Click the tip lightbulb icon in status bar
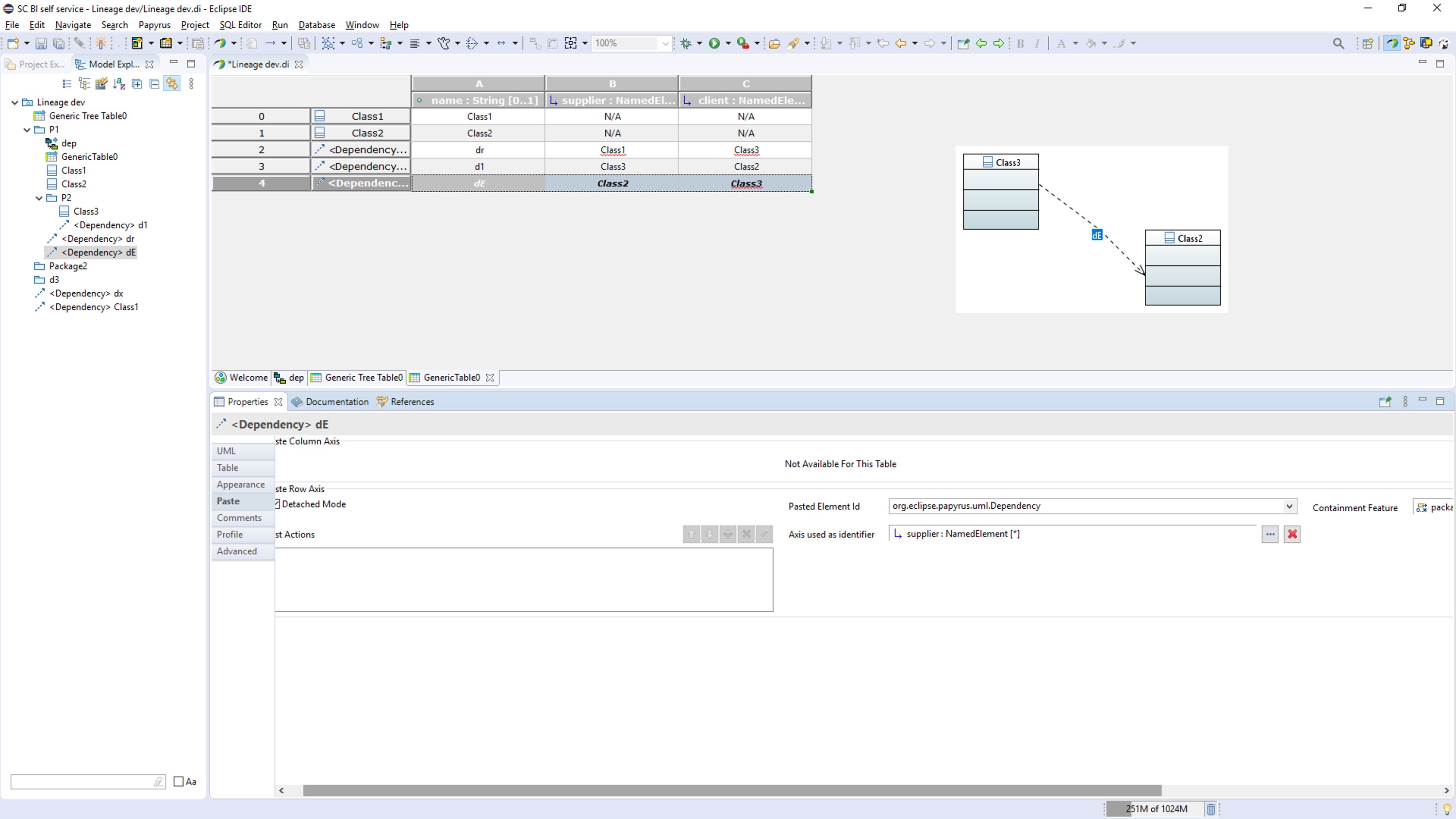Screen dimensions: 1456x819 (1447, 809)
